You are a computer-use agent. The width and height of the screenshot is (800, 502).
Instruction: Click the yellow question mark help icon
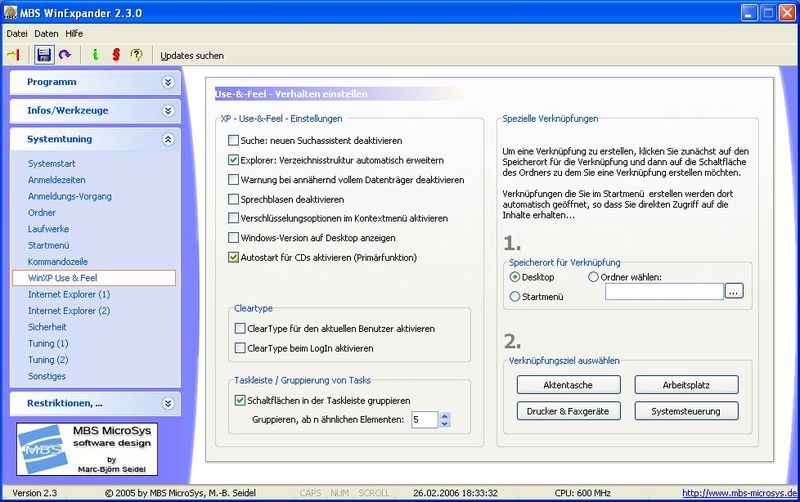click(x=137, y=55)
